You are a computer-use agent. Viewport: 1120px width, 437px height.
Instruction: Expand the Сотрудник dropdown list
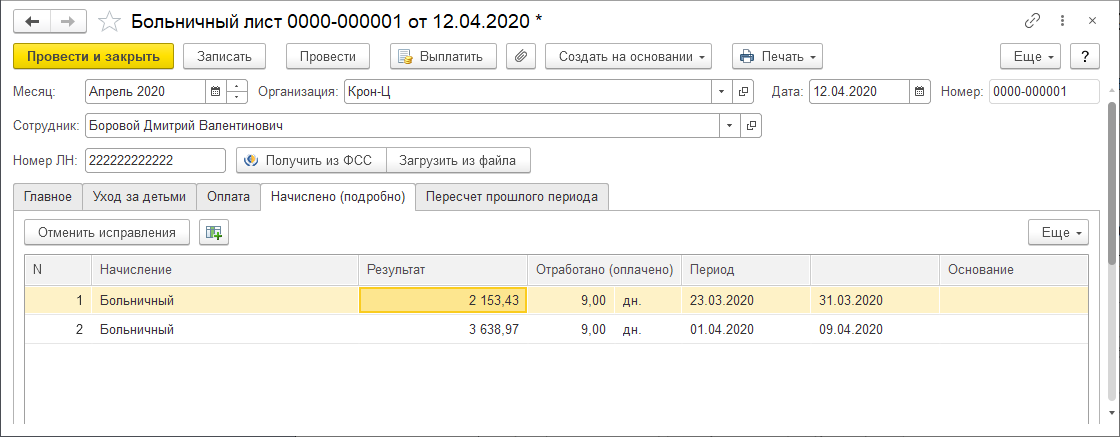click(729, 126)
